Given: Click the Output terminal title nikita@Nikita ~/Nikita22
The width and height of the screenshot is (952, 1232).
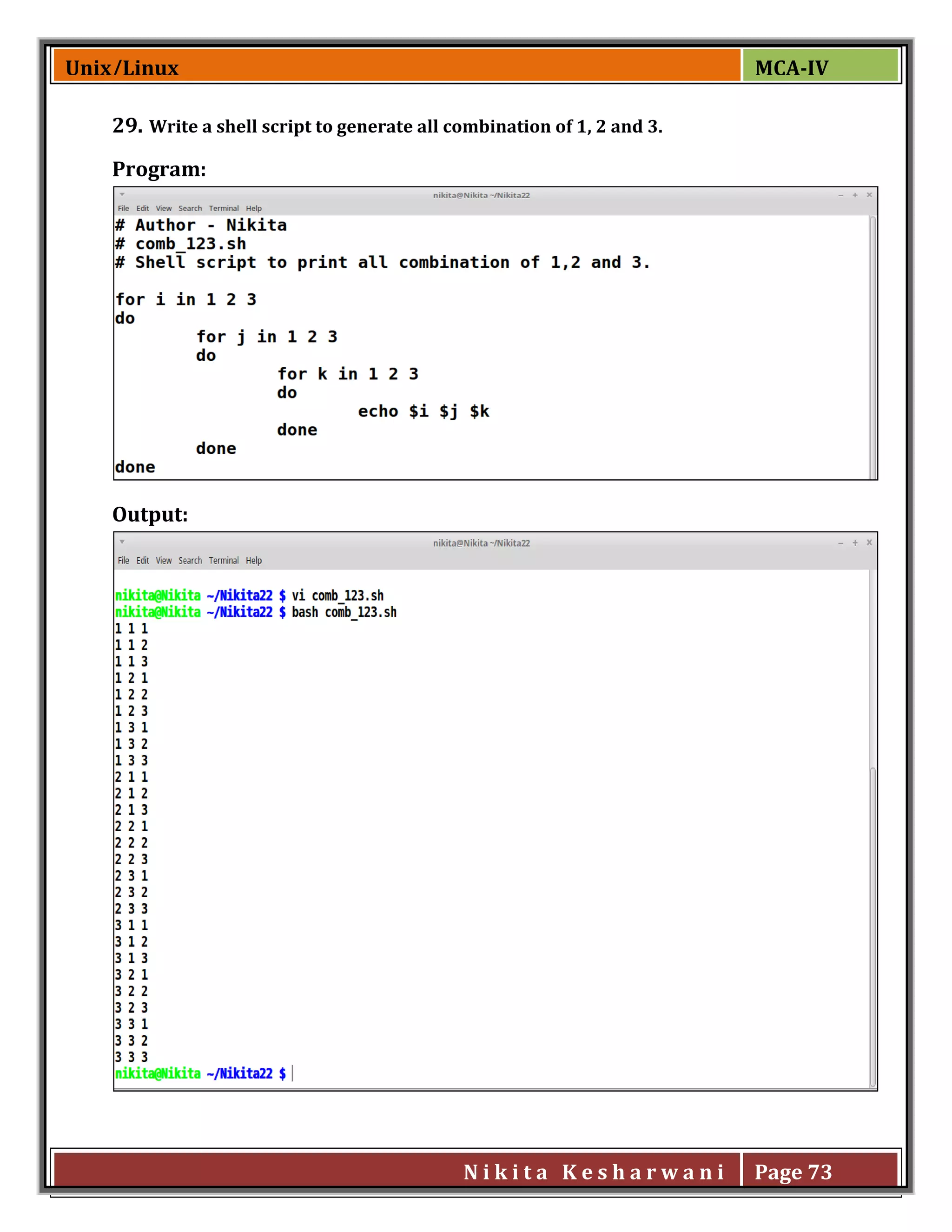Looking at the screenshot, I should click(481, 543).
